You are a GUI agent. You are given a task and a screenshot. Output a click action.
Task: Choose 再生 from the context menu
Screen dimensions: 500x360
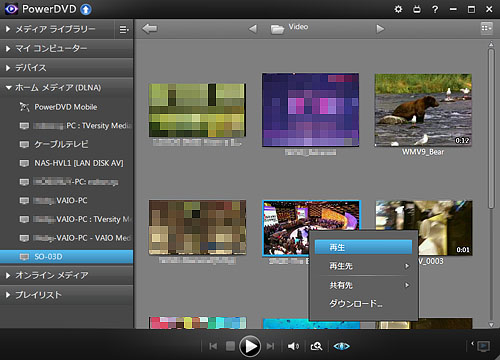point(363,247)
